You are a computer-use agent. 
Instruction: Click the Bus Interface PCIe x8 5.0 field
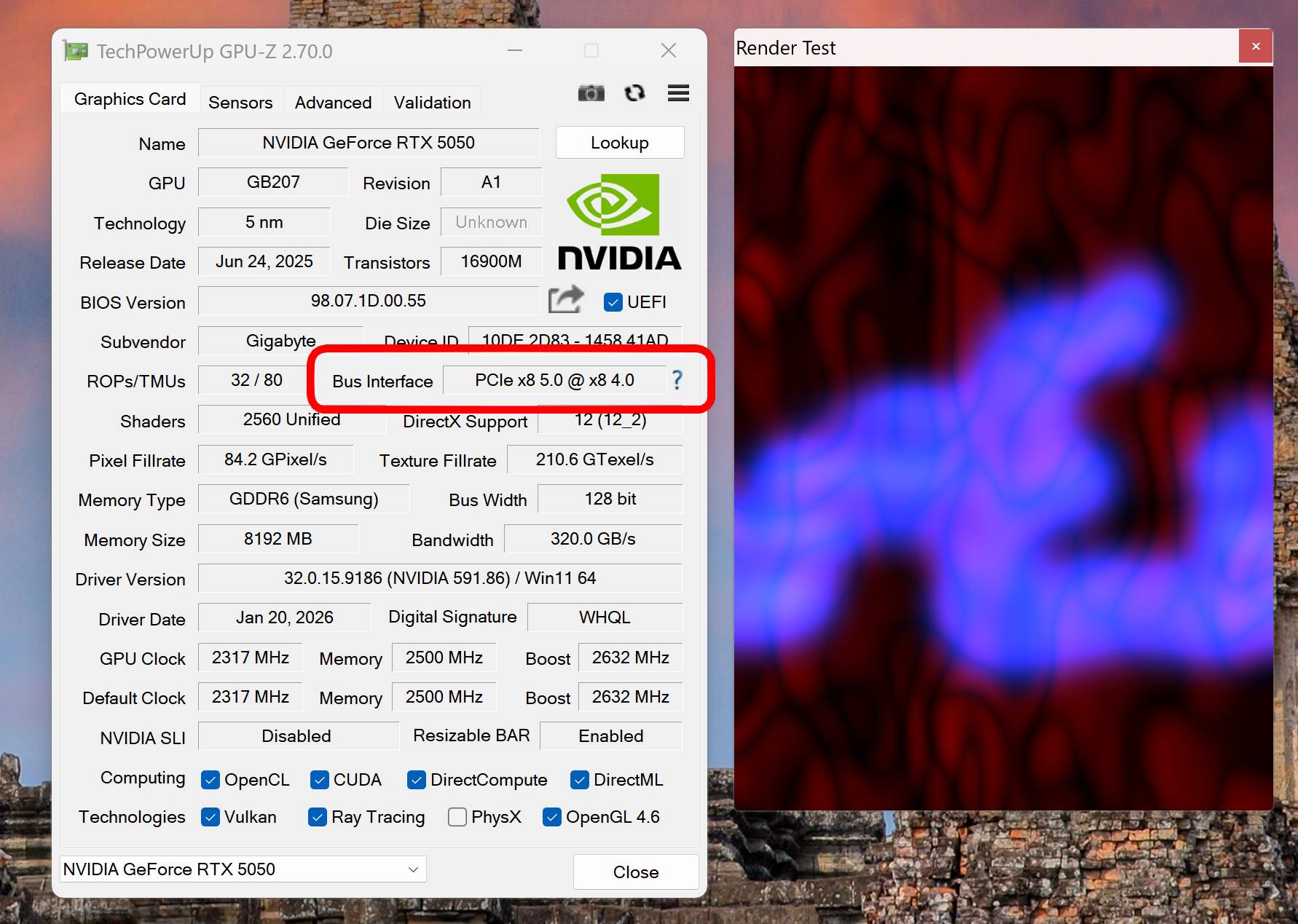coord(555,380)
